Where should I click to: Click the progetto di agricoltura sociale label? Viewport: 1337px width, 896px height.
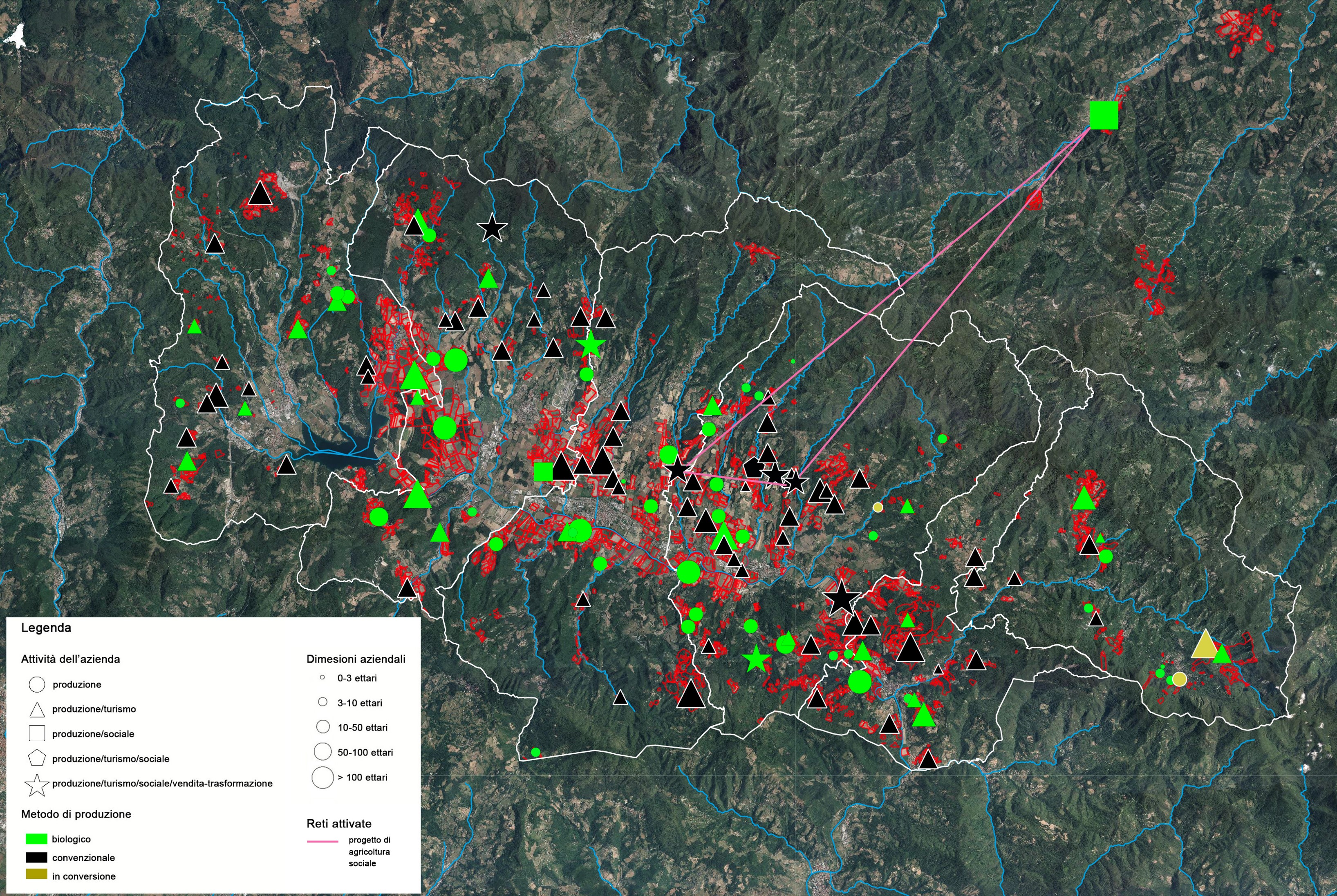[369, 851]
